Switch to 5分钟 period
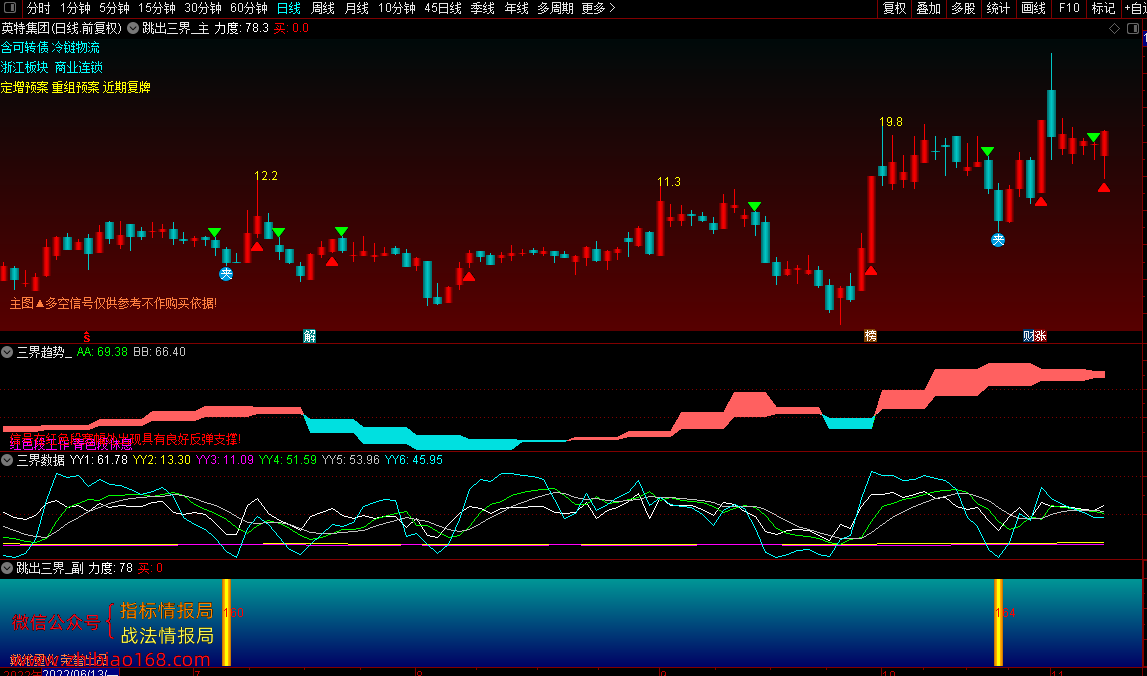Image resolution: width=1147 pixels, height=676 pixels. click(x=114, y=8)
